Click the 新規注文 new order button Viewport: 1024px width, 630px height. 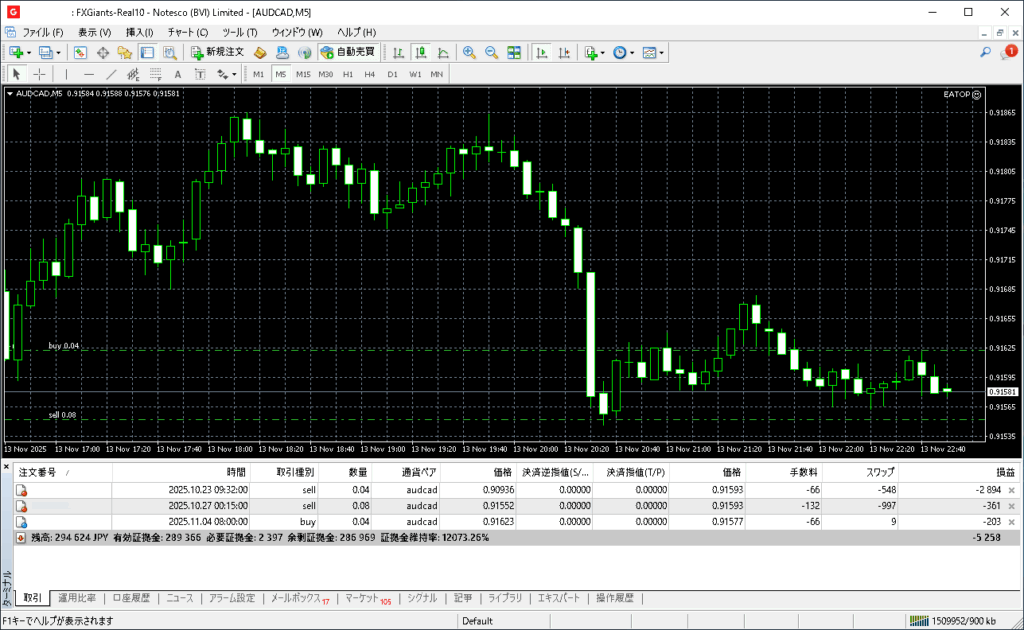(217, 52)
